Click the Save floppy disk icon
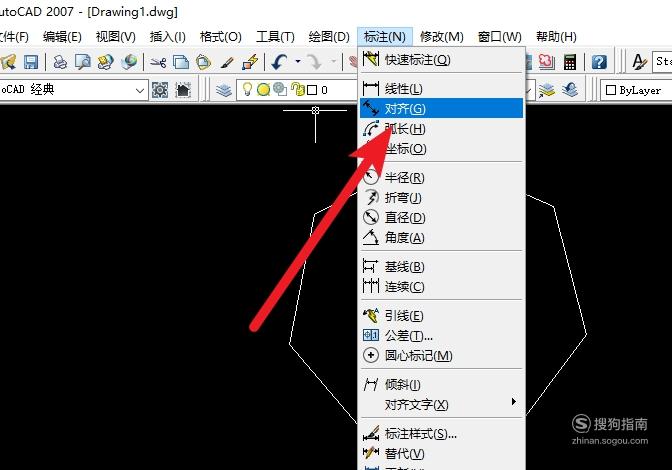672x470 pixels. (31, 62)
